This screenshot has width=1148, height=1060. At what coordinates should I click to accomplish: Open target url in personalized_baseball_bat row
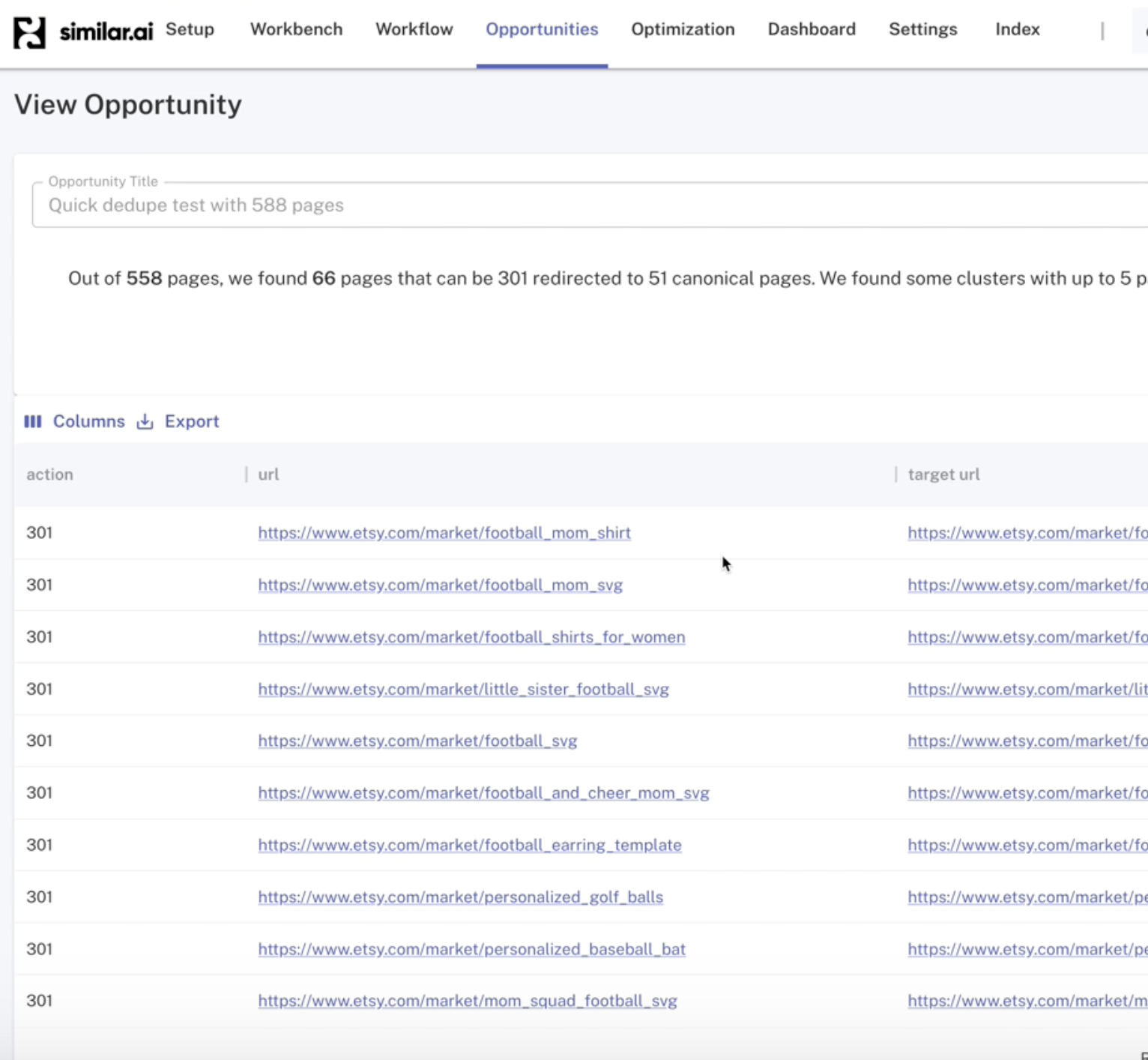1027,949
